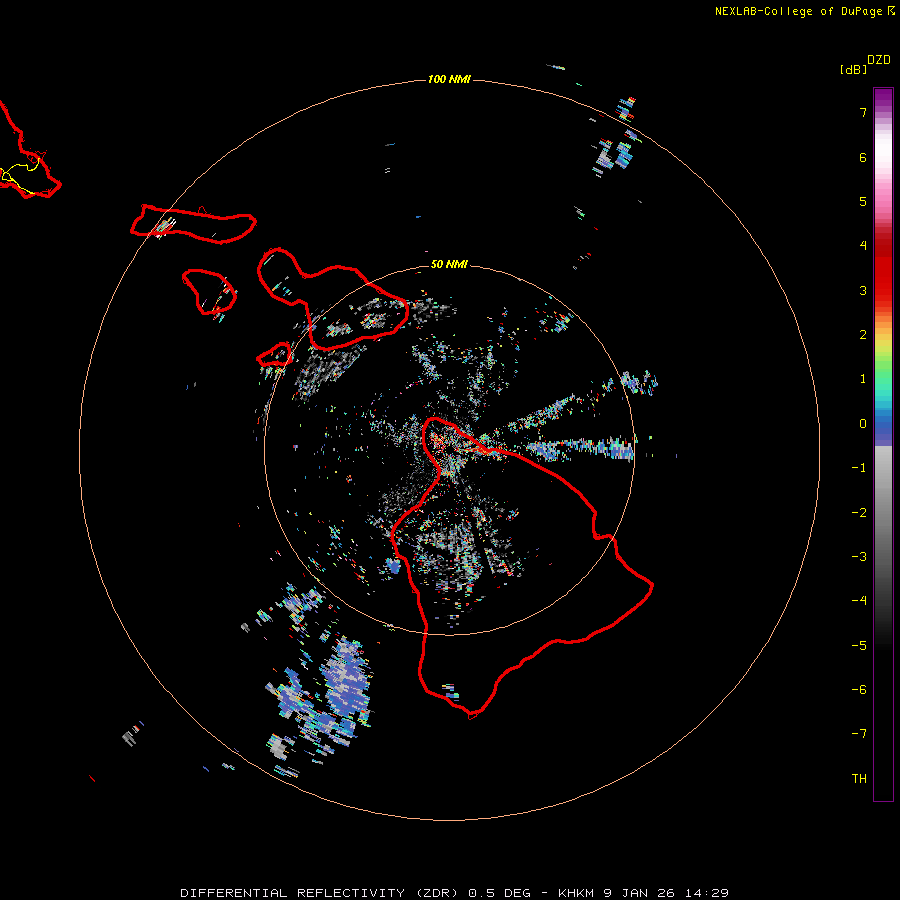
Task: Click the '7' value on color scale
Action: [x=863, y=112]
